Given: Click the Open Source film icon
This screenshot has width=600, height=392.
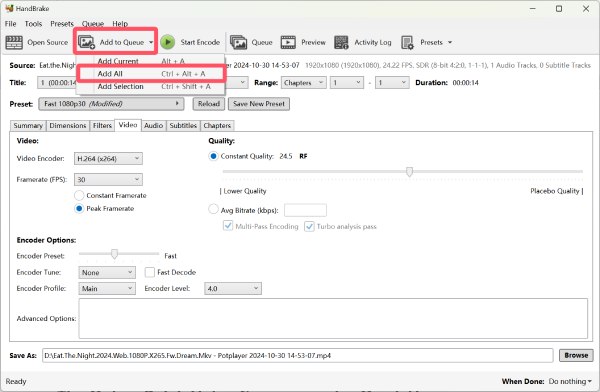Looking at the screenshot, I should (14, 42).
